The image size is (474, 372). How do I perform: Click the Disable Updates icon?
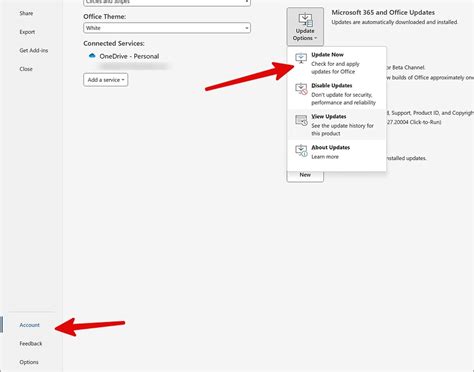pos(301,89)
